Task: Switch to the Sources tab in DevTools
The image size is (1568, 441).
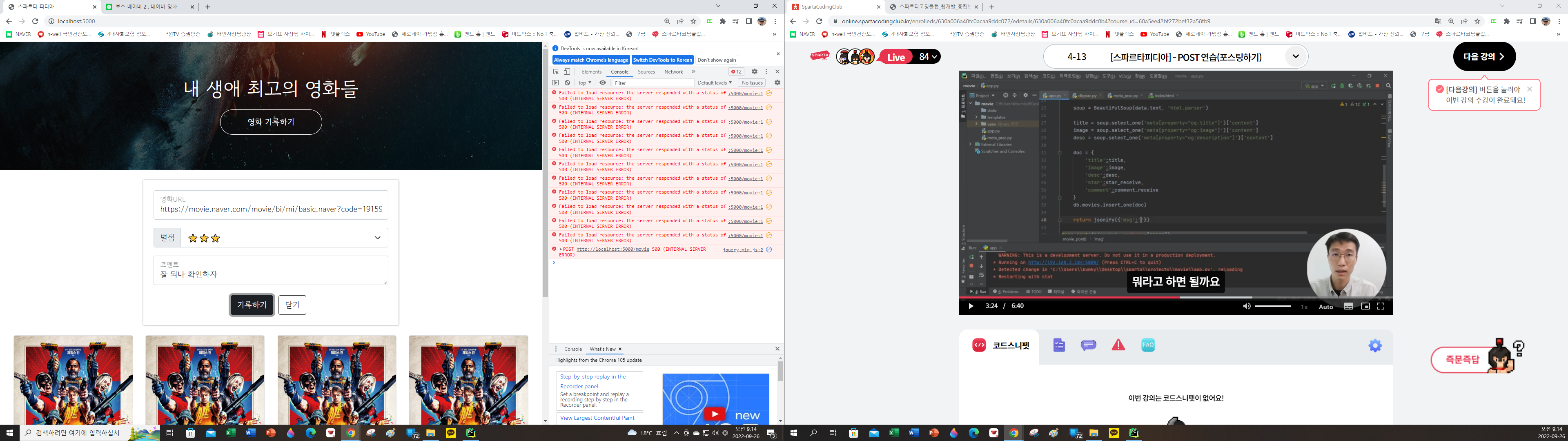Action: tap(646, 72)
